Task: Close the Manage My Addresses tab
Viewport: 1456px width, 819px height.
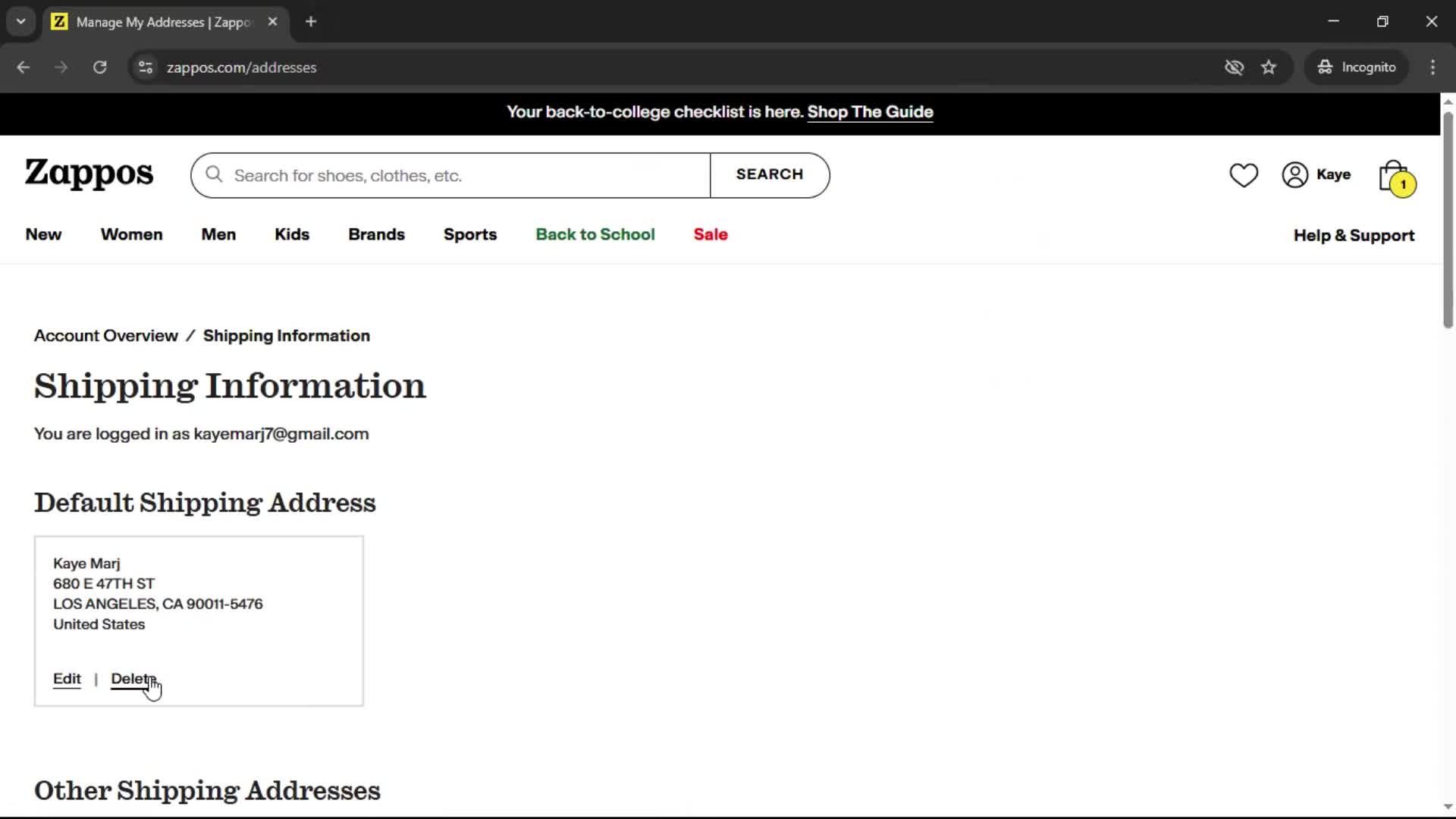Action: coord(272,22)
